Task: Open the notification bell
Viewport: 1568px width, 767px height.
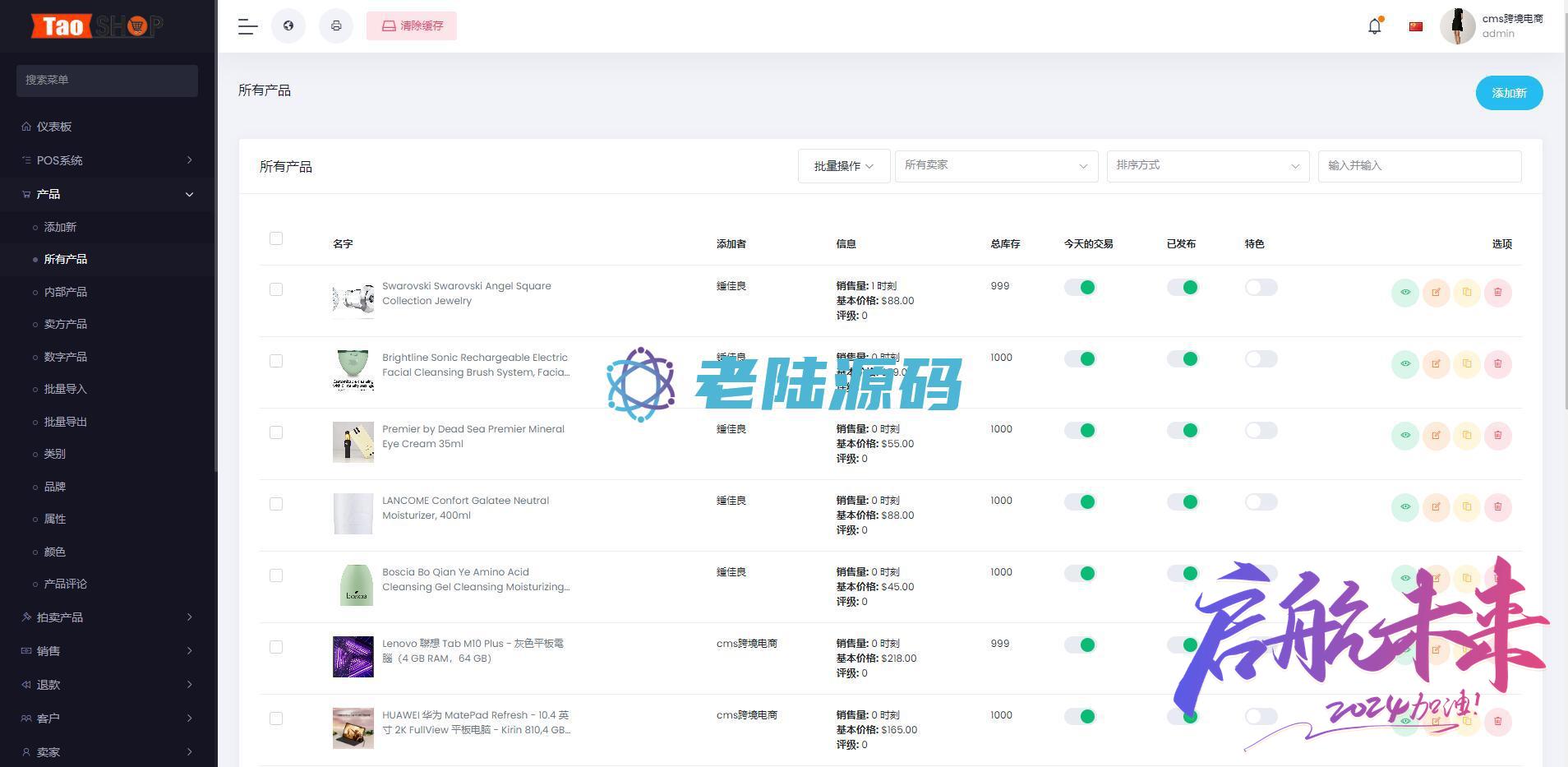Action: [x=1375, y=25]
